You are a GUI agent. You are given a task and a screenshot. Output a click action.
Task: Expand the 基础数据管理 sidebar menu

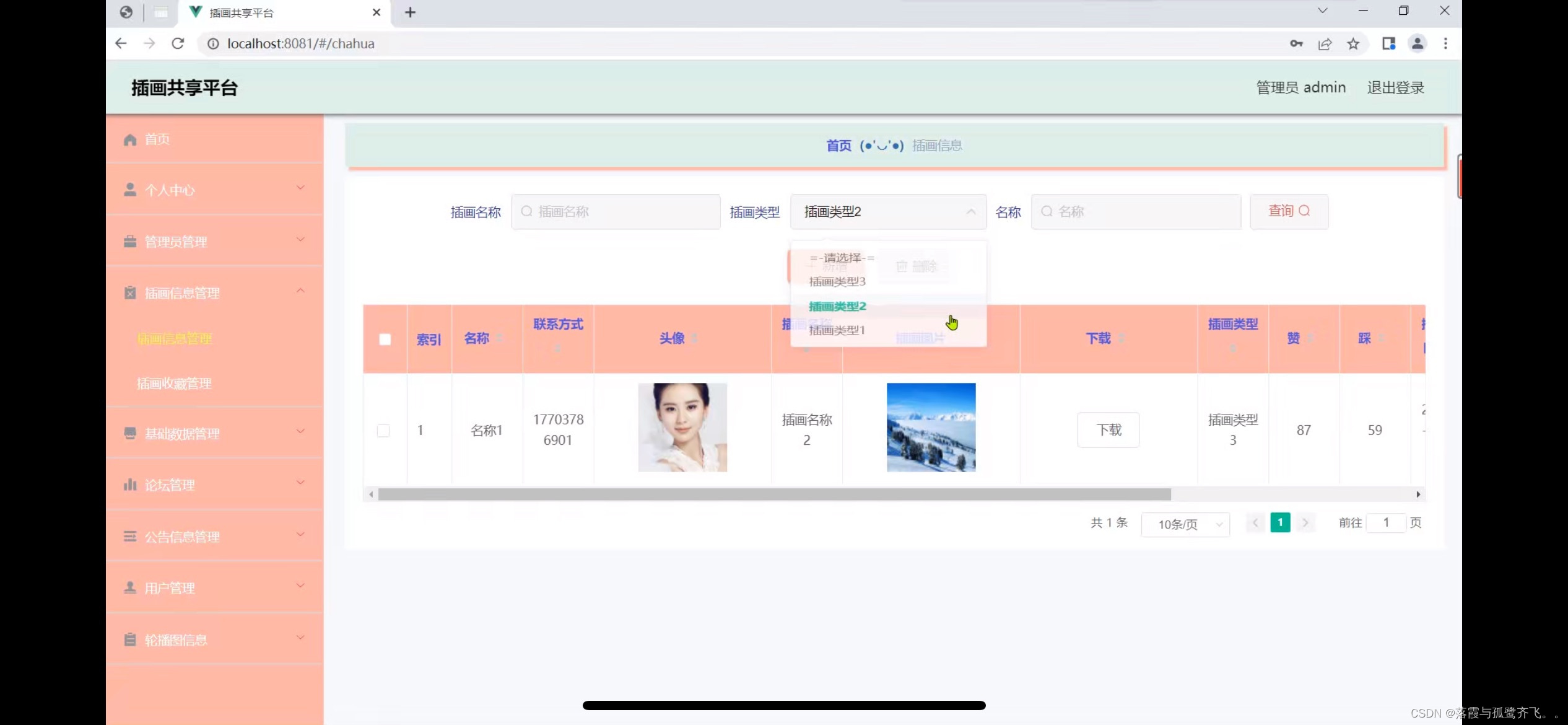pos(214,433)
